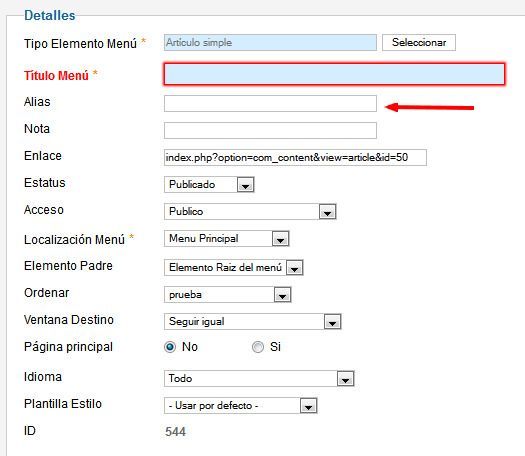The image size is (525, 456).
Task: Choose Si for Página principal
Action: [258, 347]
